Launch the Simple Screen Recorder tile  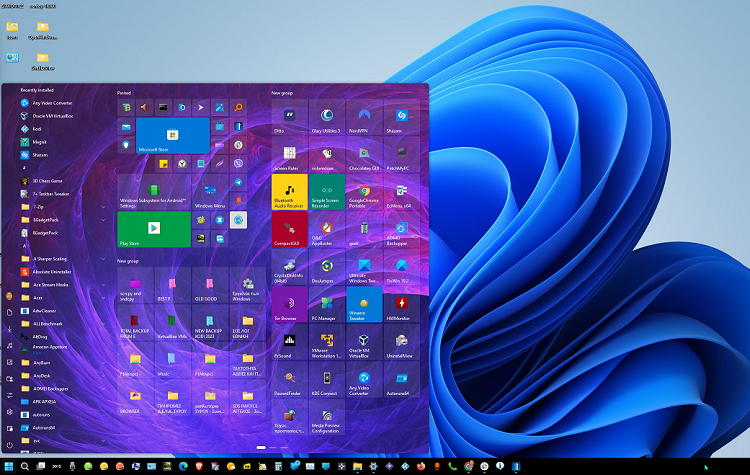327,192
